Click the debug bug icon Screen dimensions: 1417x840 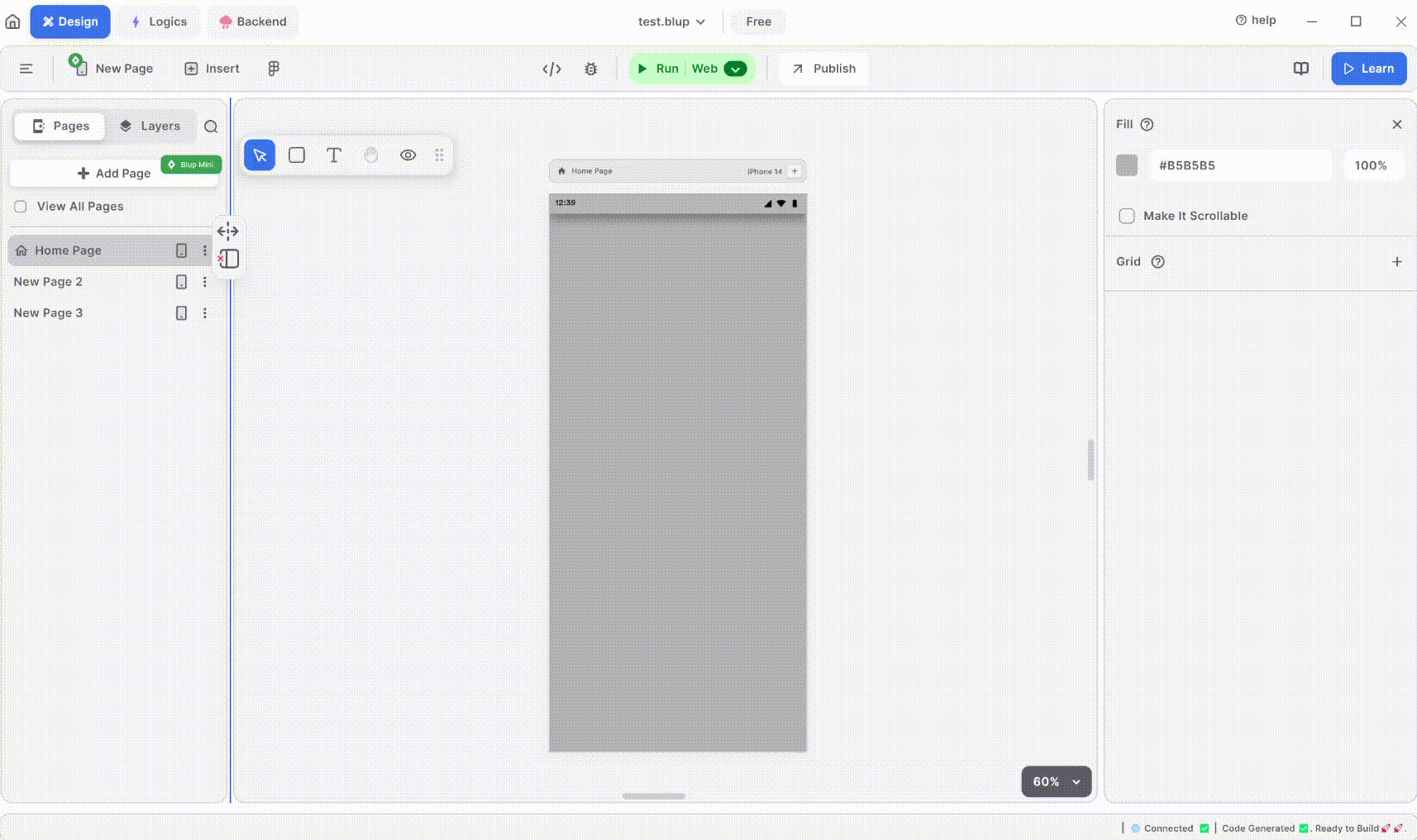[x=591, y=69]
